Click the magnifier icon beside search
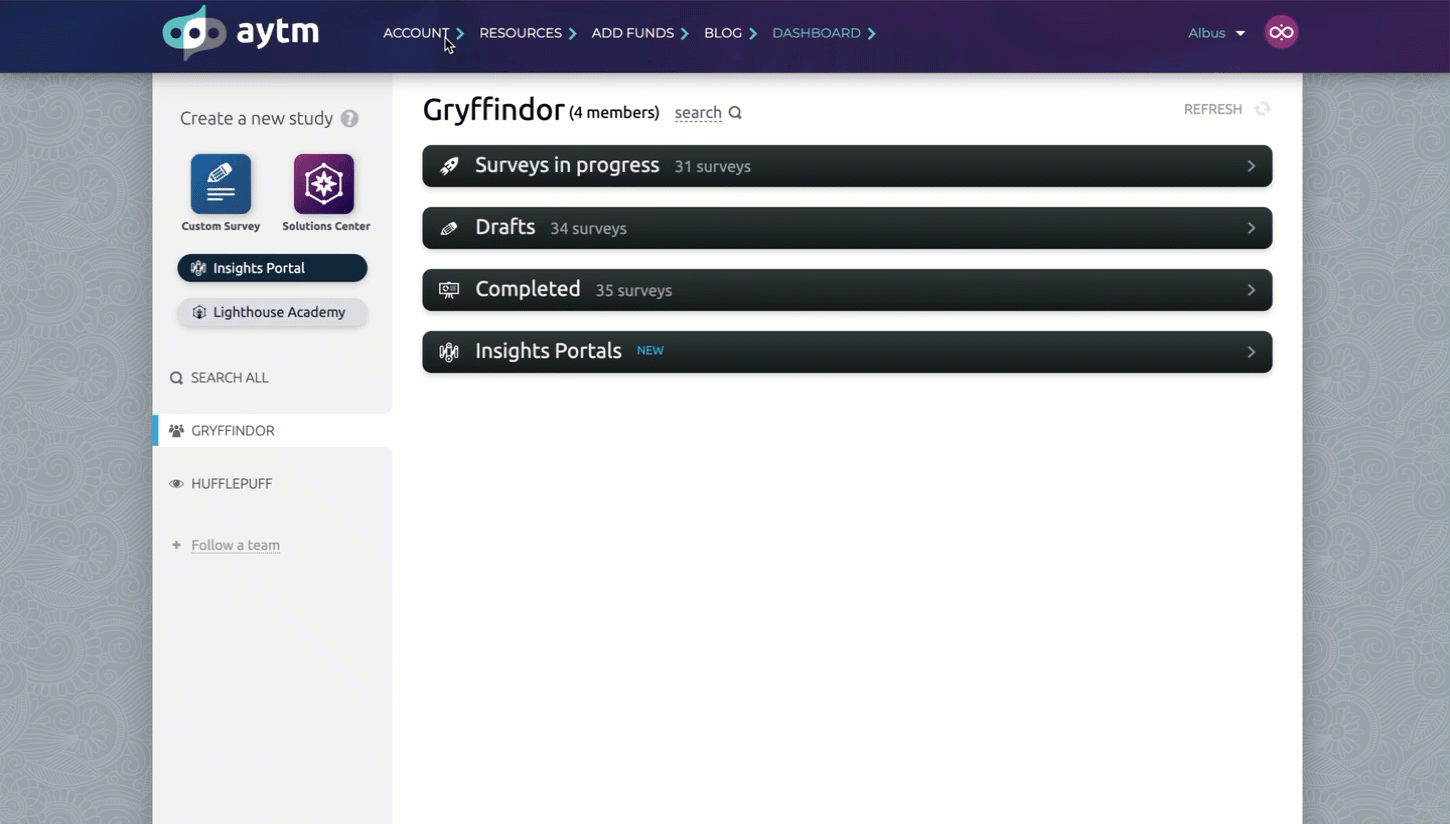1450x824 pixels. pyautogui.click(x=735, y=113)
